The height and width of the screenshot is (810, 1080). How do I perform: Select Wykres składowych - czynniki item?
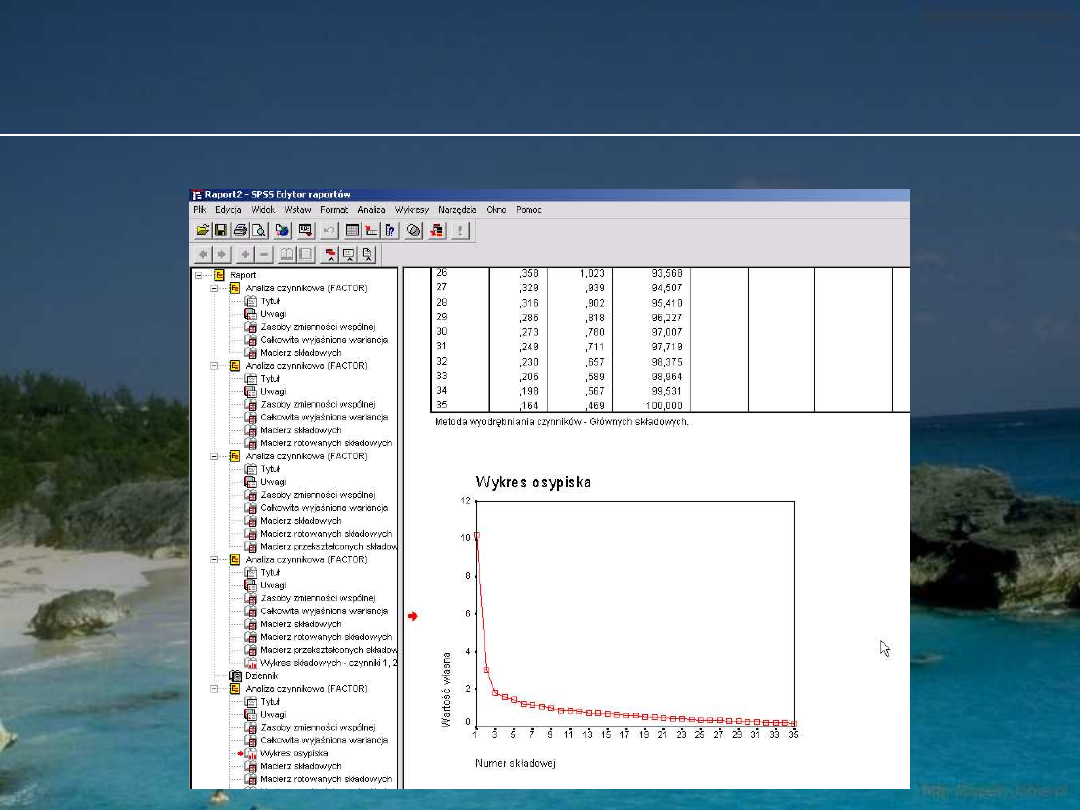pyautogui.click(x=328, y=663)
